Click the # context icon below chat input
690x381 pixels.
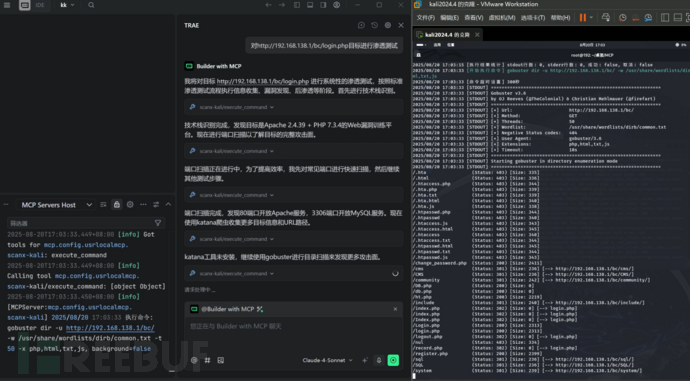tap(207, 360)
